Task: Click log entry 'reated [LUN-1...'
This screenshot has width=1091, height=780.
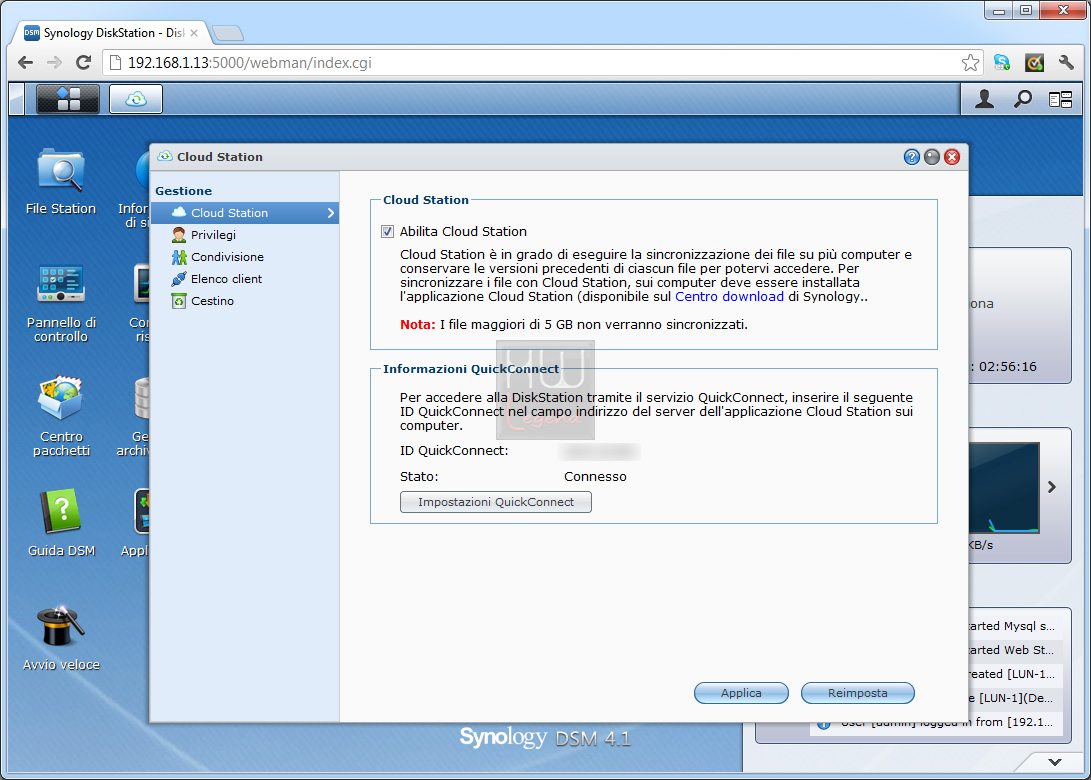Action: point(1013,674)
